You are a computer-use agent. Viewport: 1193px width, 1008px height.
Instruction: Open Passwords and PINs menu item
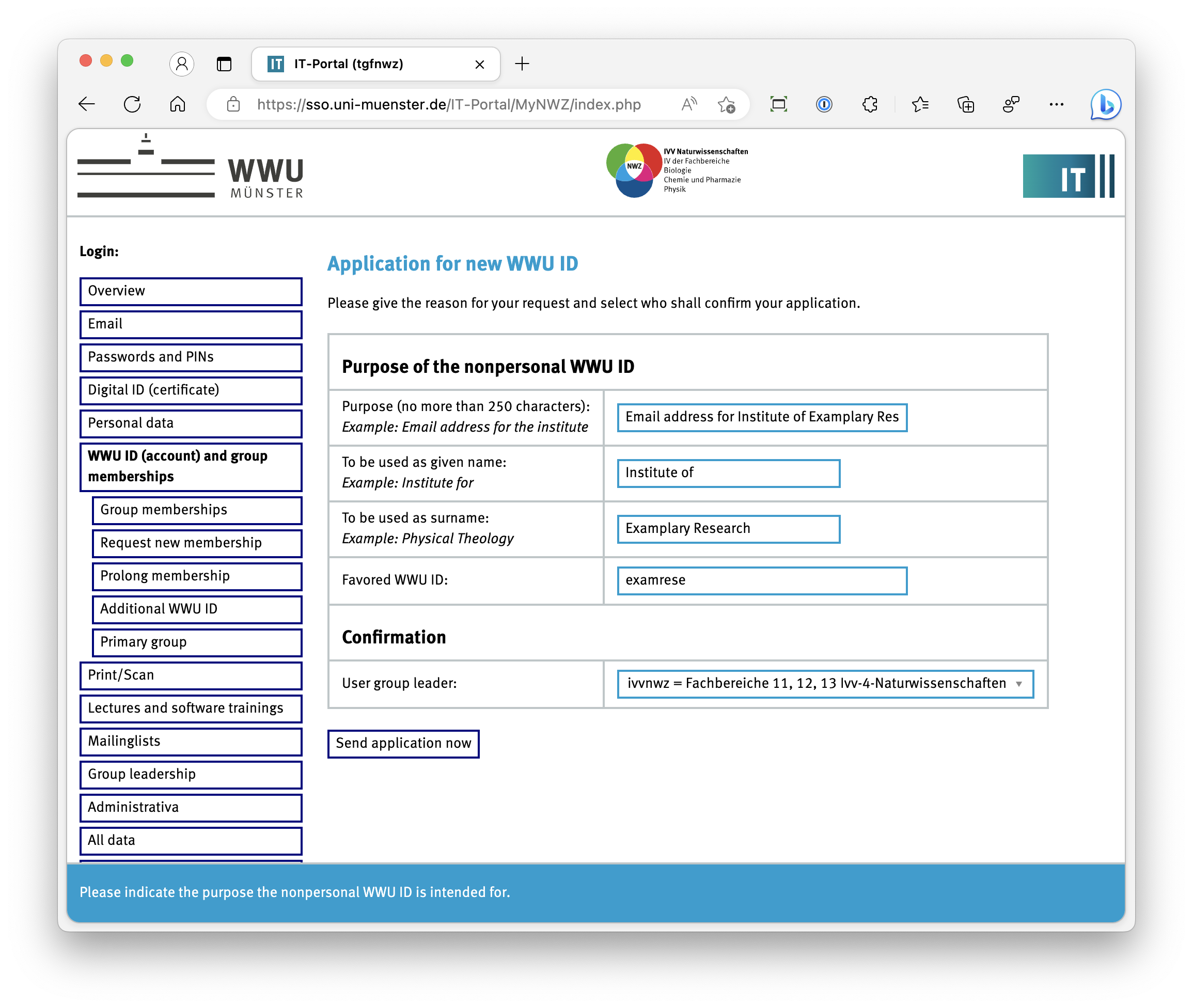pos(191,357)
